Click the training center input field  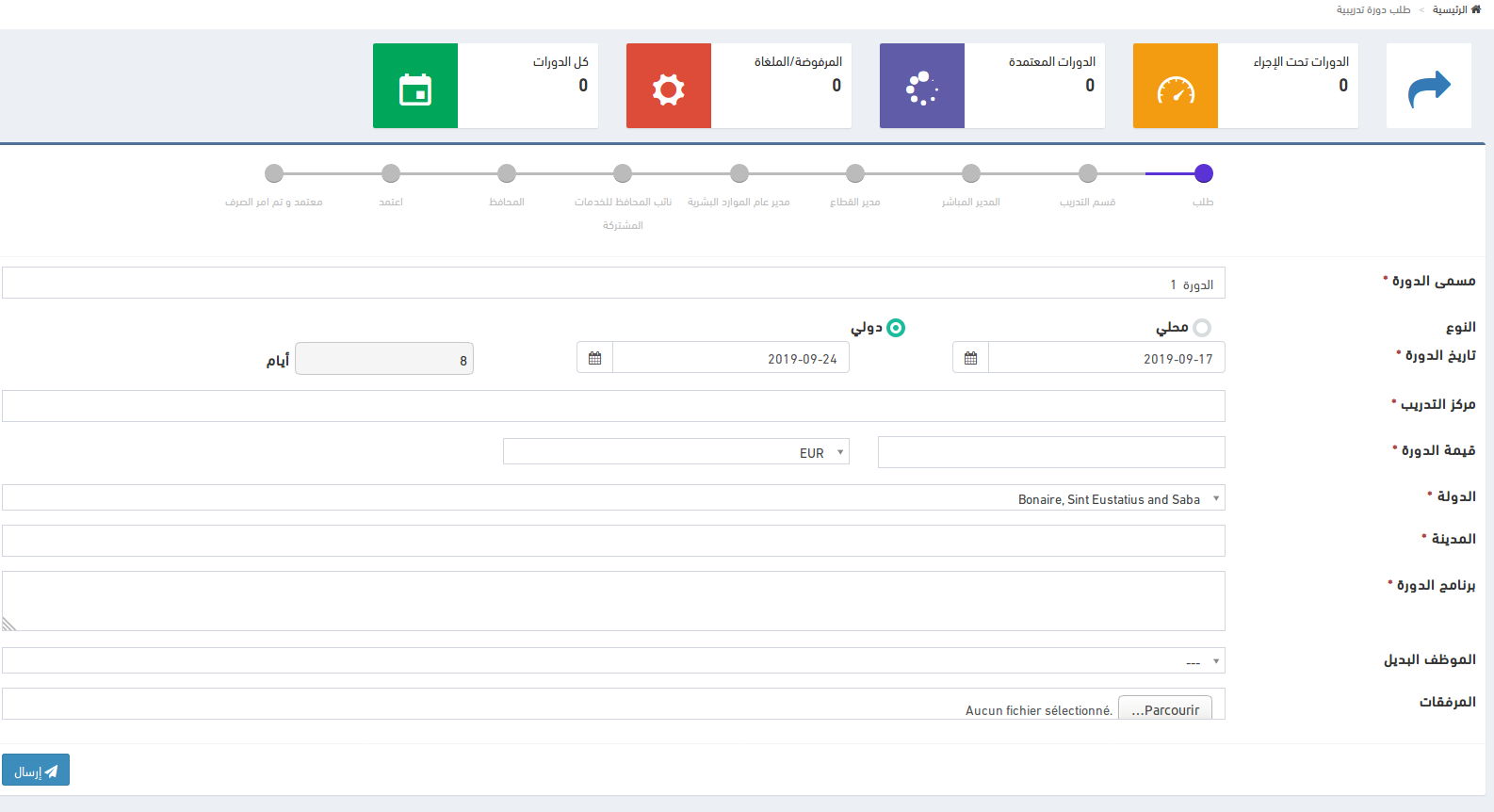[613, 406]
